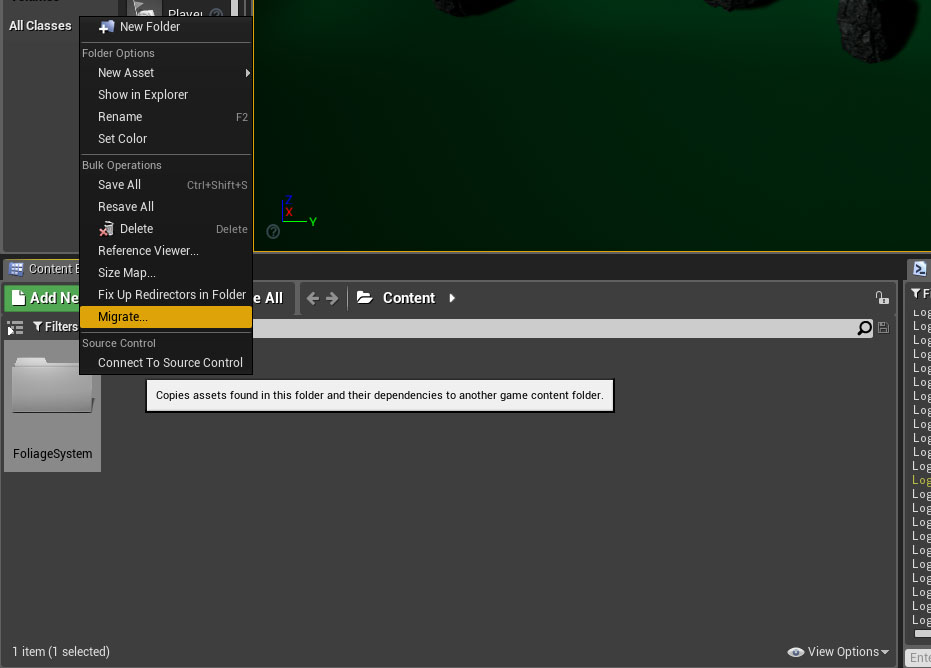Click the search magnifier icon

pos(864,328)
